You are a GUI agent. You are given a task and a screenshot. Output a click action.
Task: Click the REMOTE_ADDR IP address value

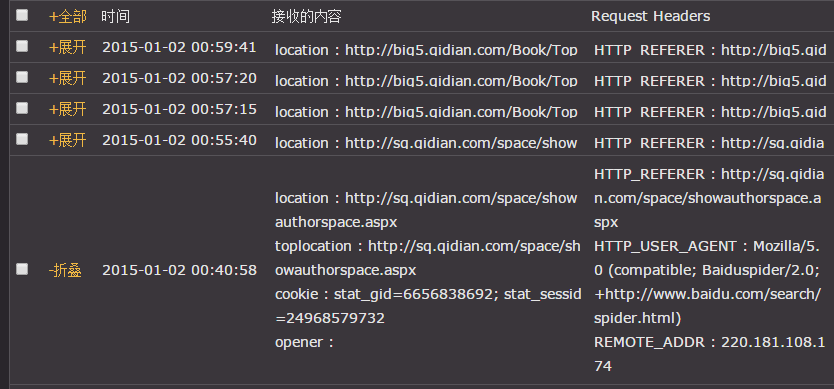tap(711, 354)
